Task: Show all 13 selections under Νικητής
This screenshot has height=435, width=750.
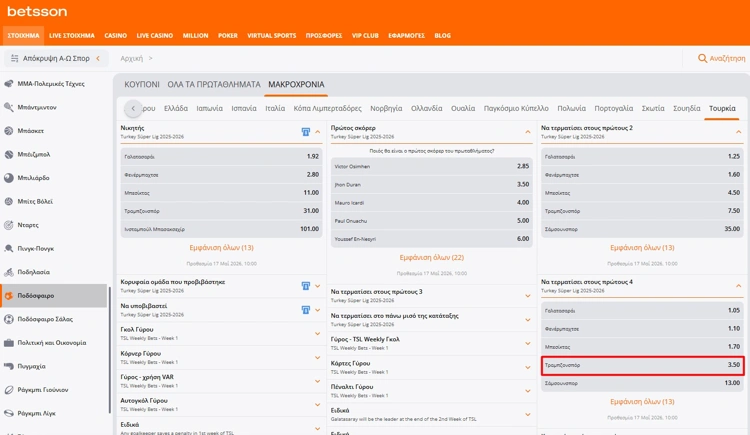Action: coord(221,247)
